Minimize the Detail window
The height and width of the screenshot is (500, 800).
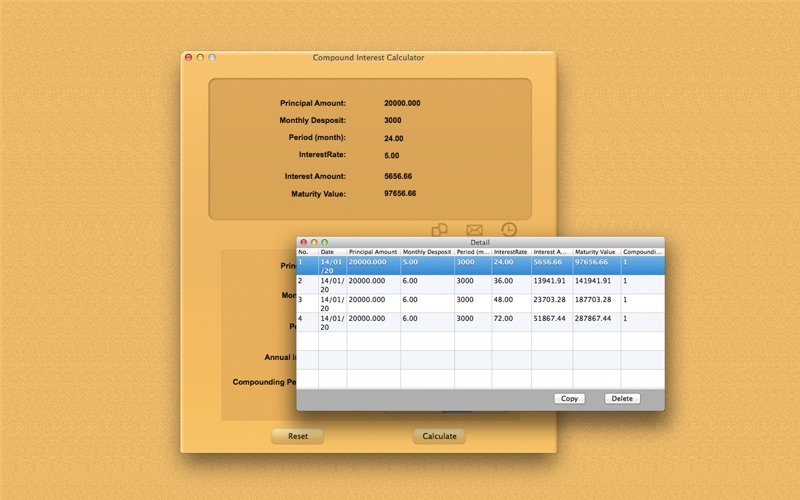314,242
